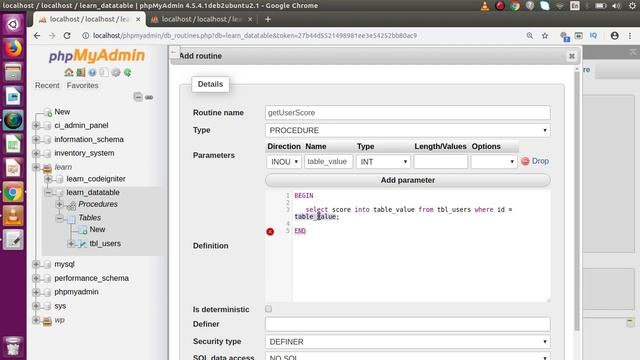The height and width of the screenshot is (360, 640).
Task: Open the phpmyadmin database link
Action: (x=76, y=292)
